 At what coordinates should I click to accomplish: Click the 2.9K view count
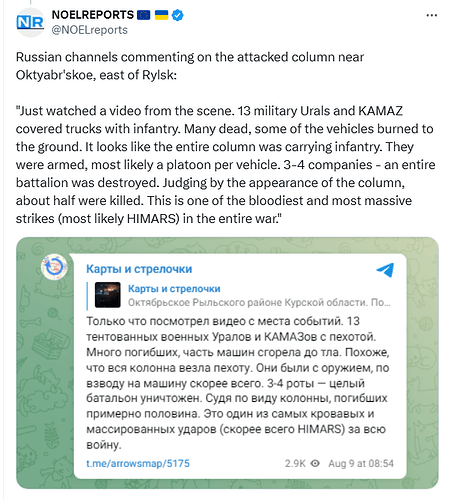pos(295,463)
